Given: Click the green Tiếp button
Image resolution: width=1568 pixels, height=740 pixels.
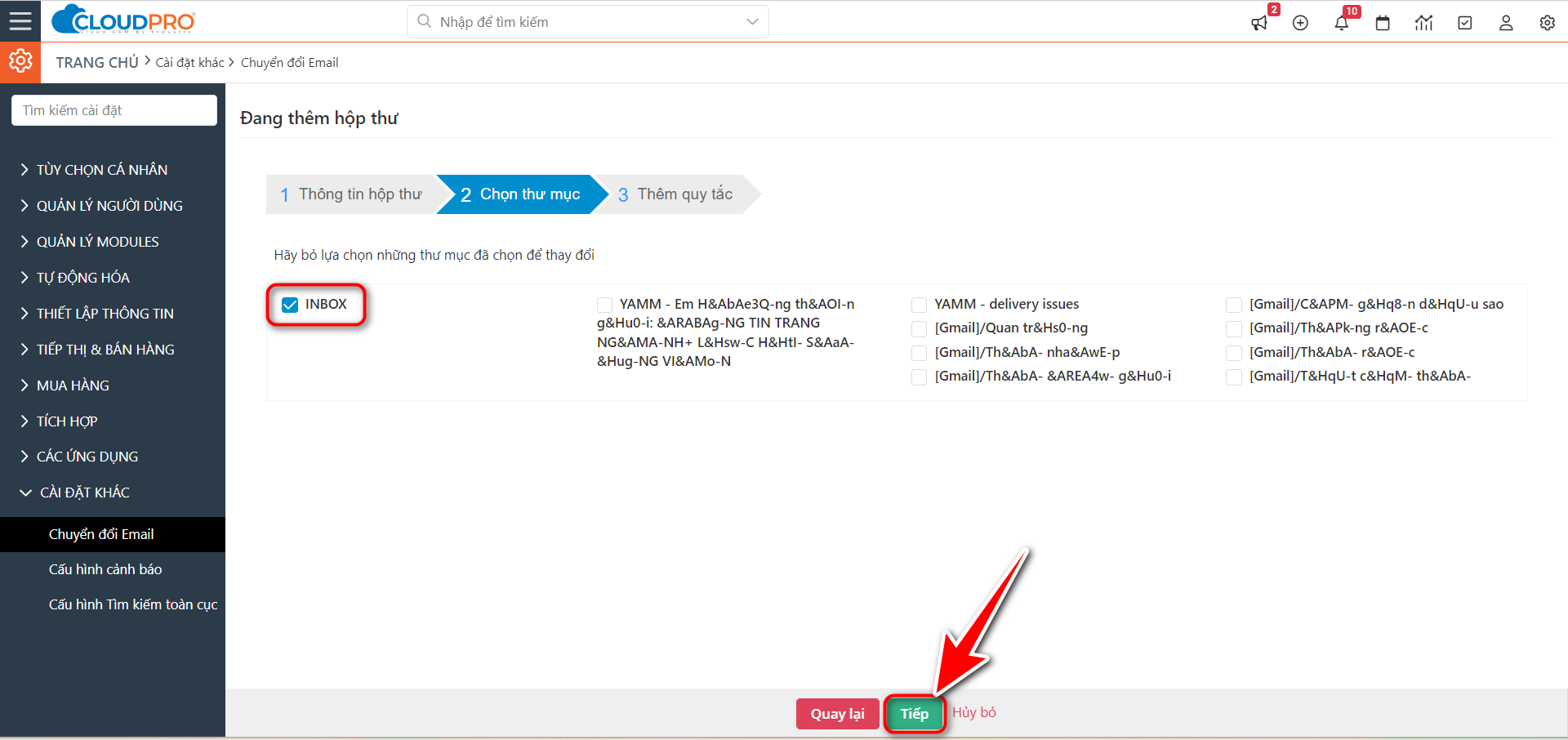Looking at the screenshot, I should point(915,714).
